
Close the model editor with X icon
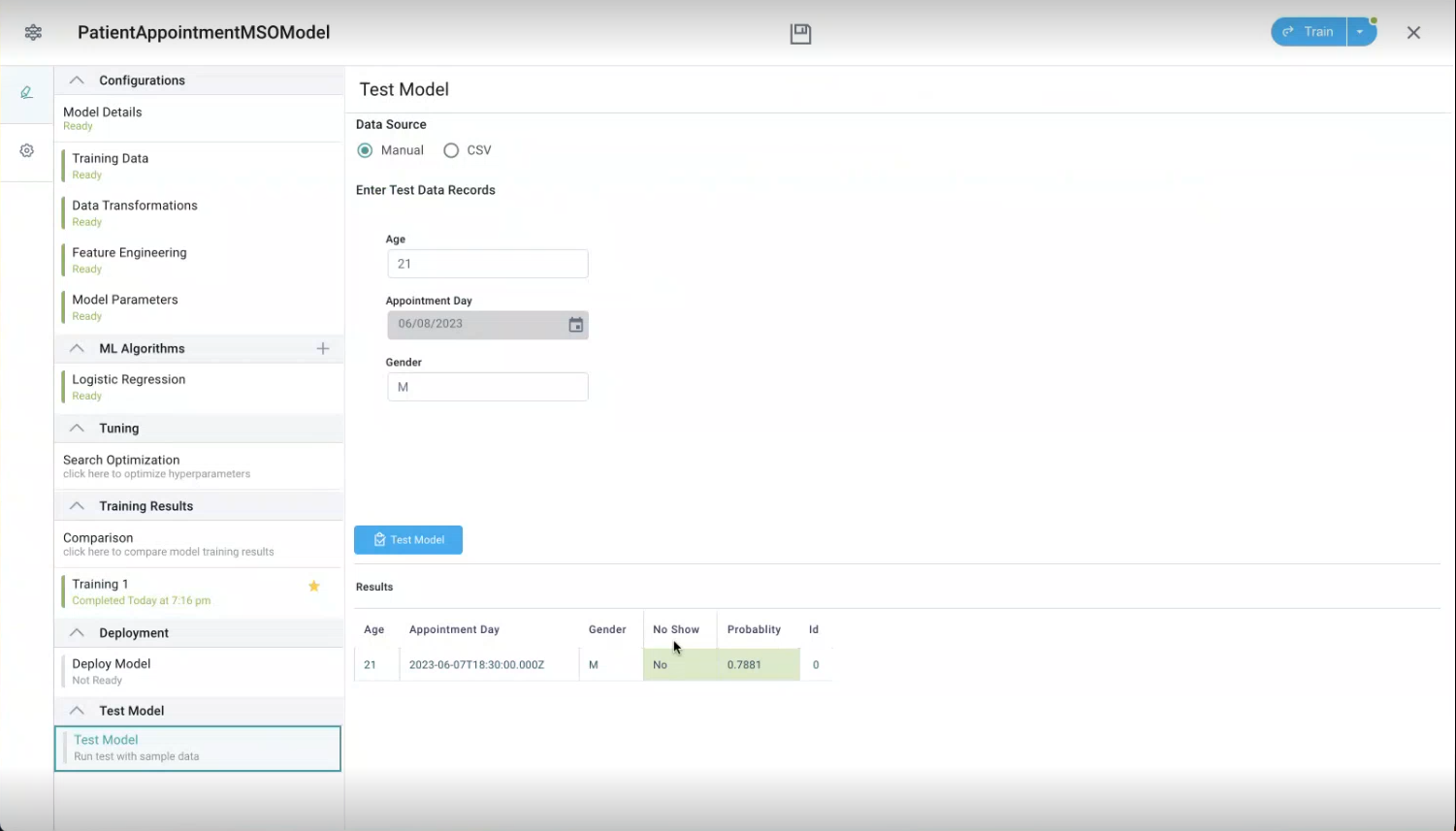1413,33
